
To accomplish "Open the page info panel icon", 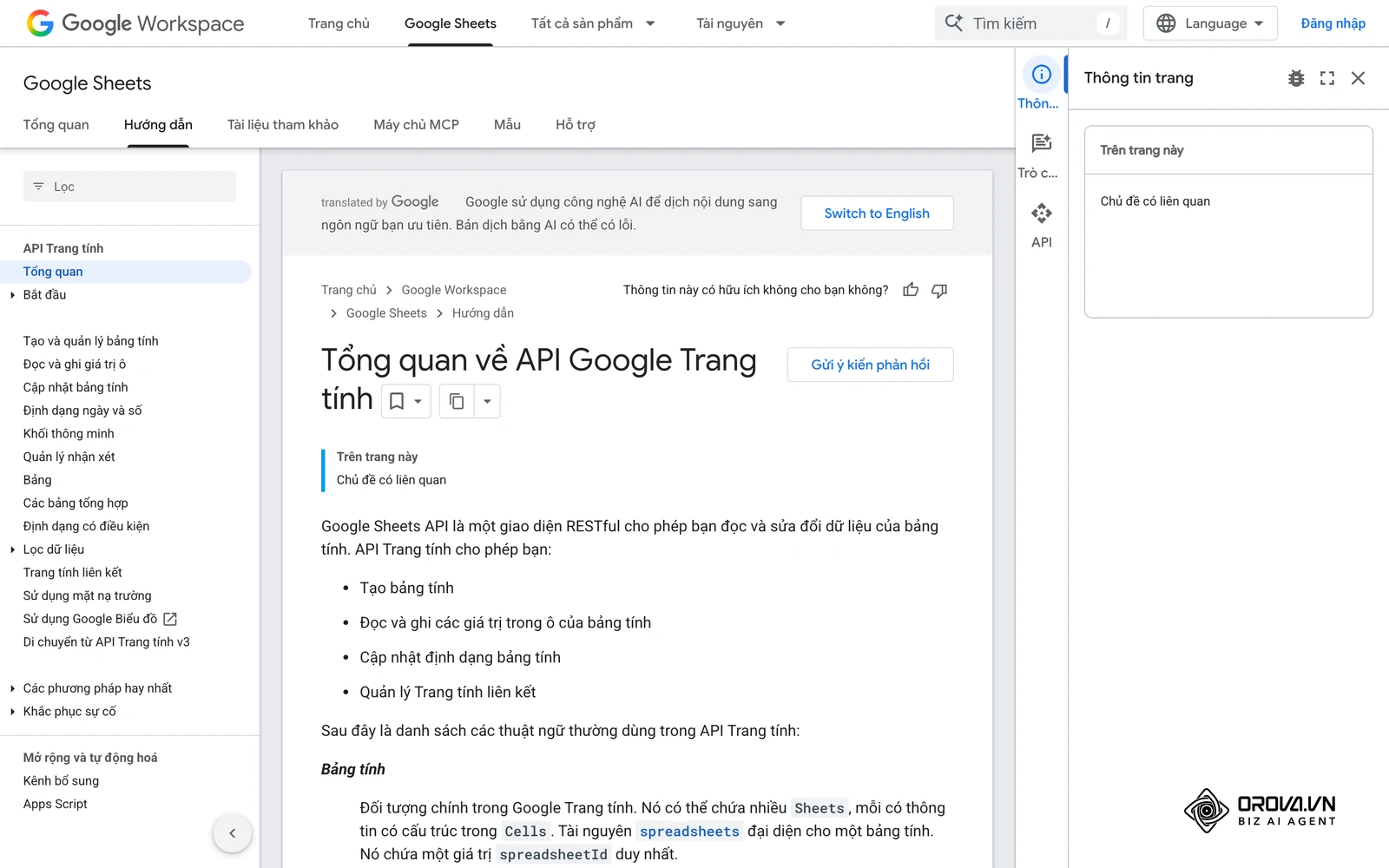I will (x=1041, y=75).
